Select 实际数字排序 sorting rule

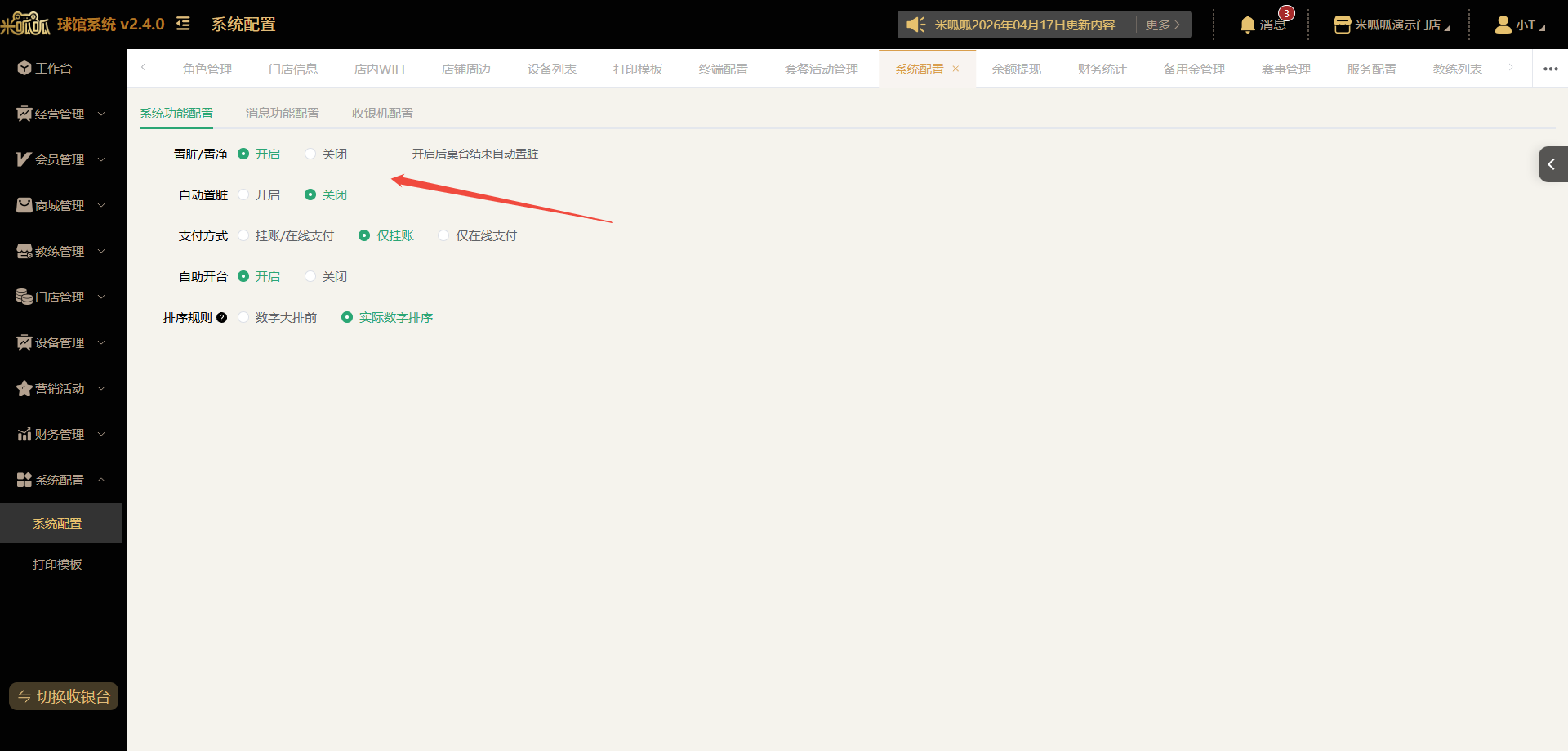[x=347, y=317]
